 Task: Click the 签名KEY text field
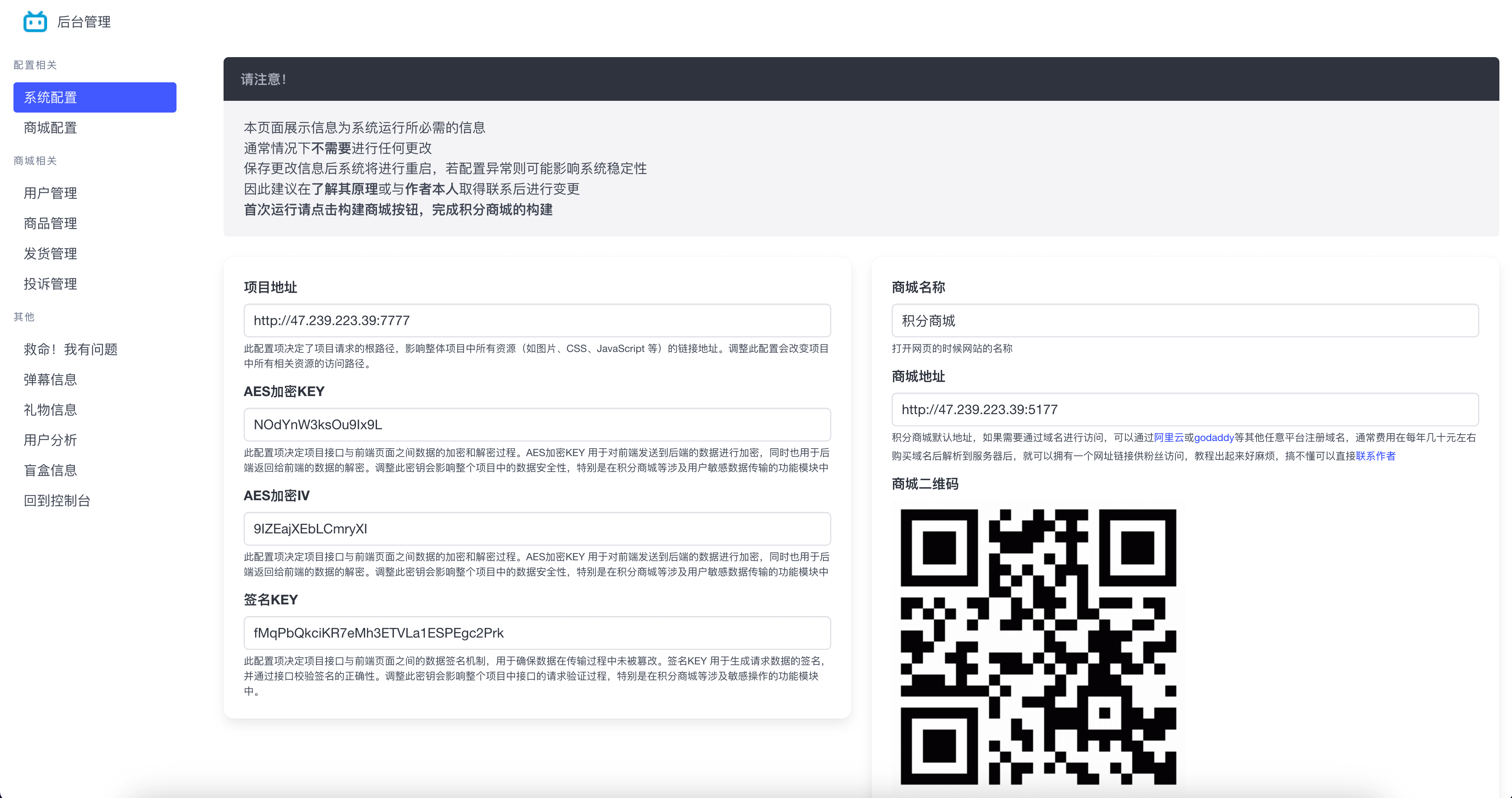537,633
